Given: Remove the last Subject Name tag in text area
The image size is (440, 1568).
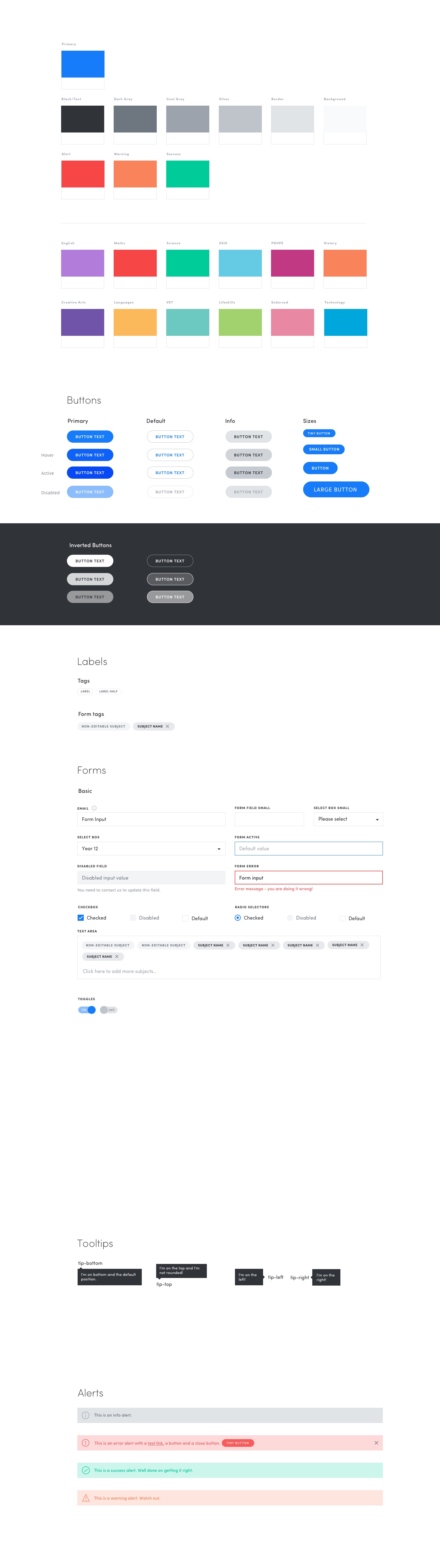Looking at the screenshot, I should (x=116, y=956).
